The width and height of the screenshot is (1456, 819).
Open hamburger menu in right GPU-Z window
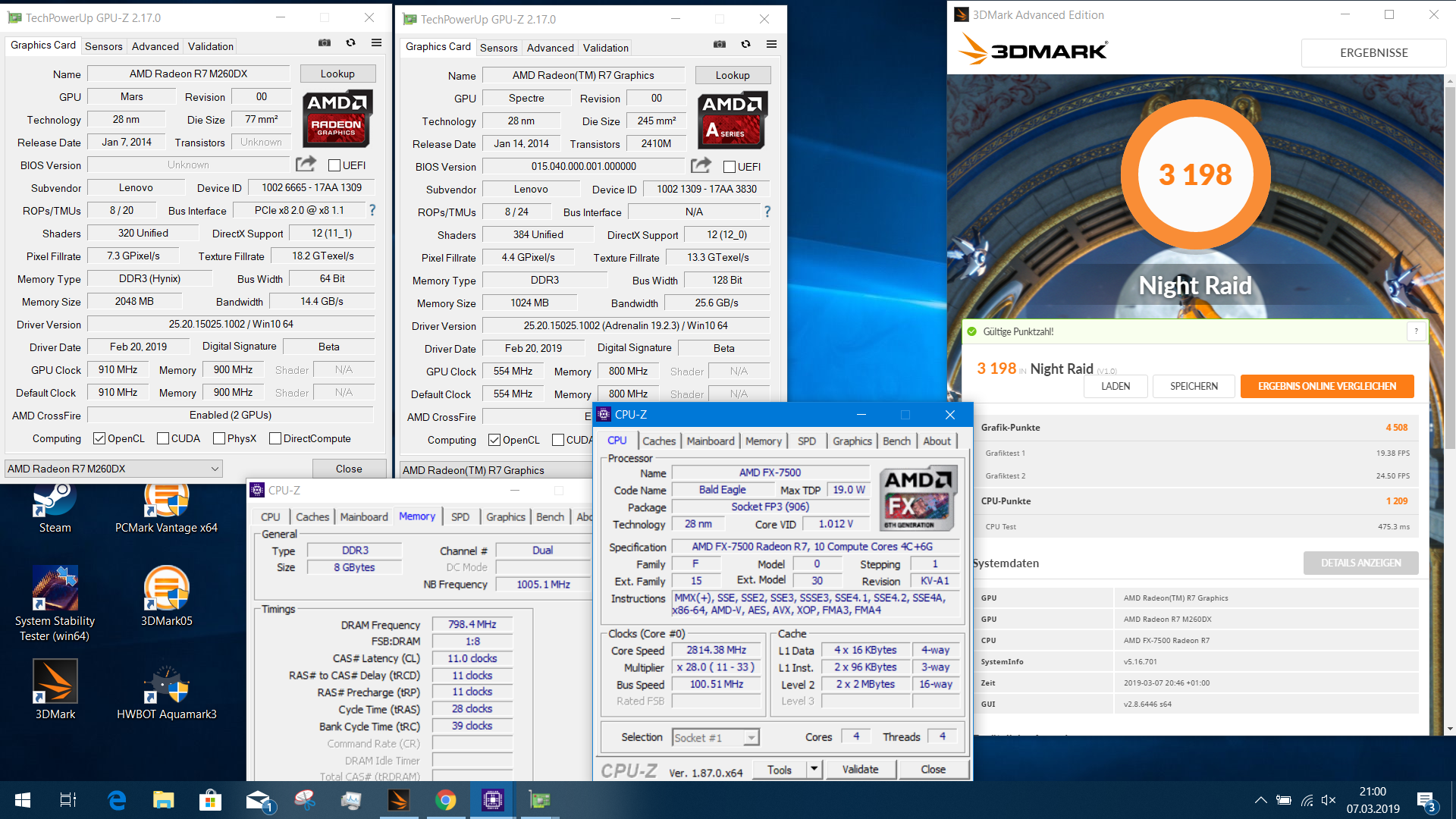coord(771,45)
